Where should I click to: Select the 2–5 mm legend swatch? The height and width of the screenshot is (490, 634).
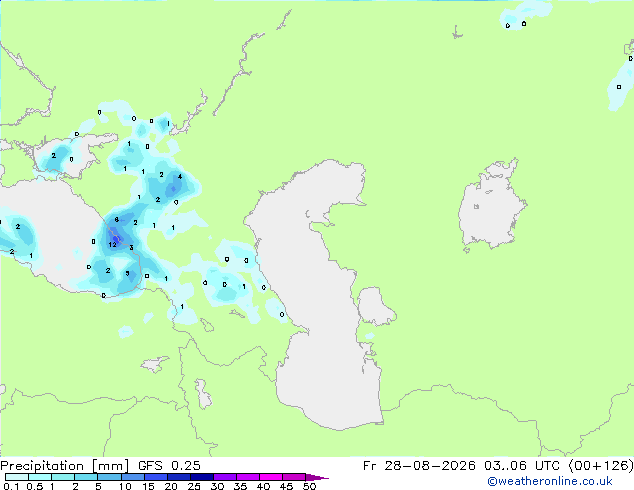pyautogui.click(x=86, y=477)
